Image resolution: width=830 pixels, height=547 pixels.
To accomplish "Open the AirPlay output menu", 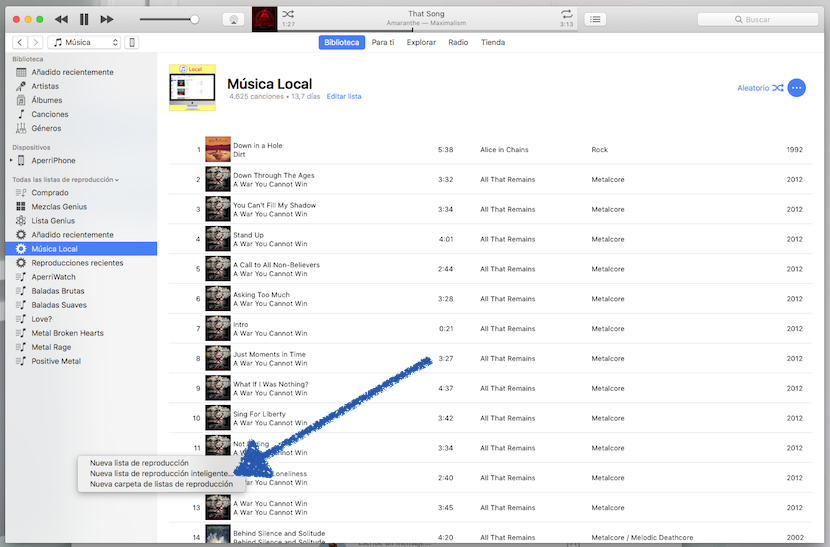I will [232, 19].
